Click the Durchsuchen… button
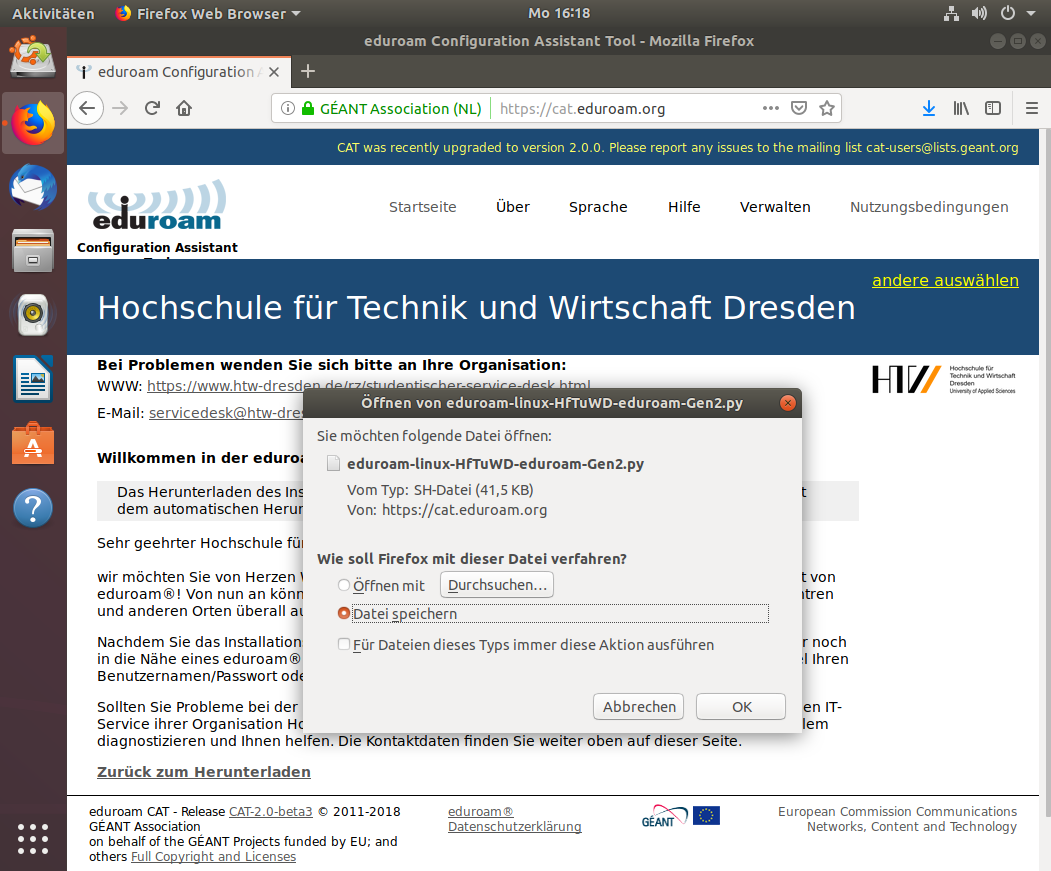 (497, 585)
